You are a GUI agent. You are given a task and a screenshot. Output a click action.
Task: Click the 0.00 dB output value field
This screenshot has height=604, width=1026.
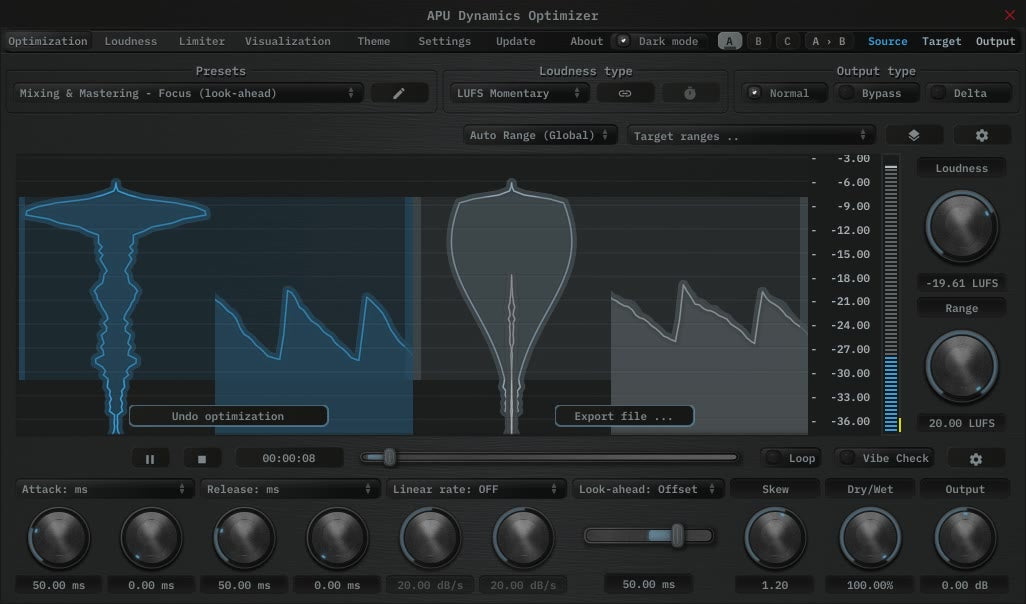coord(964,584)
